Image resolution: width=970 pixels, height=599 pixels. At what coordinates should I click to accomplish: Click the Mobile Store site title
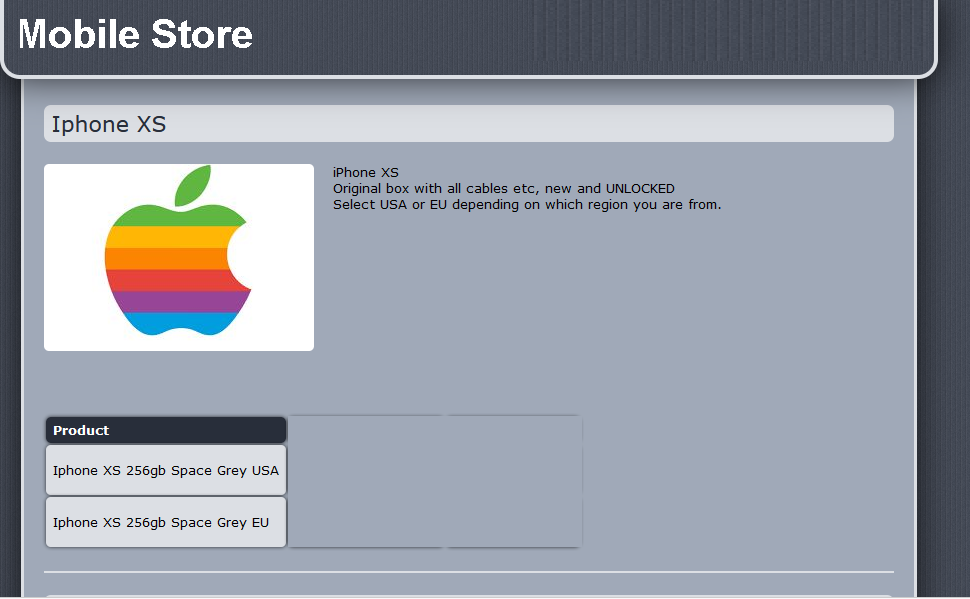click(135, 33)
